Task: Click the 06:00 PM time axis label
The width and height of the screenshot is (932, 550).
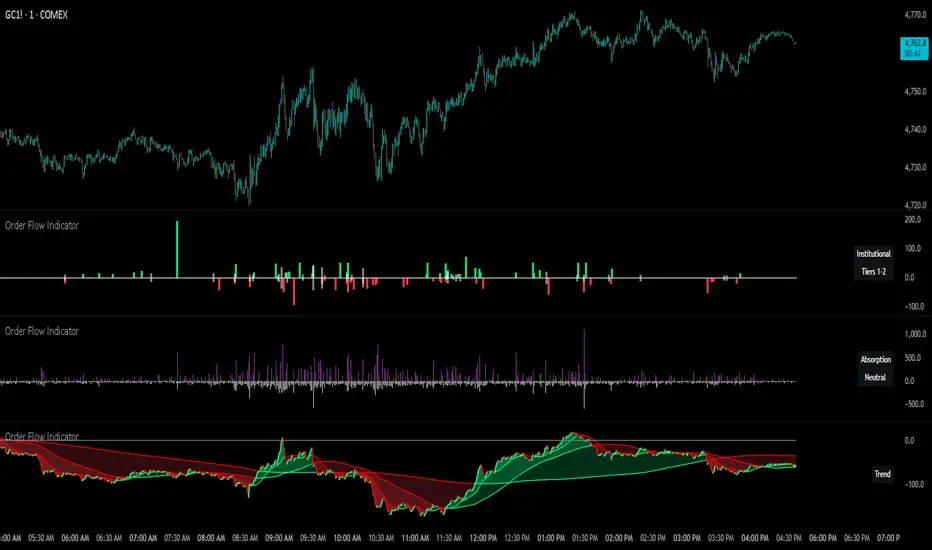Action: click(823, 538)
